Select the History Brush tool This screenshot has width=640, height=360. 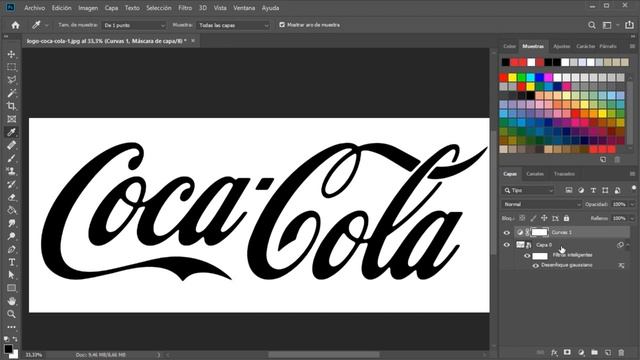[x=11, y=184]
